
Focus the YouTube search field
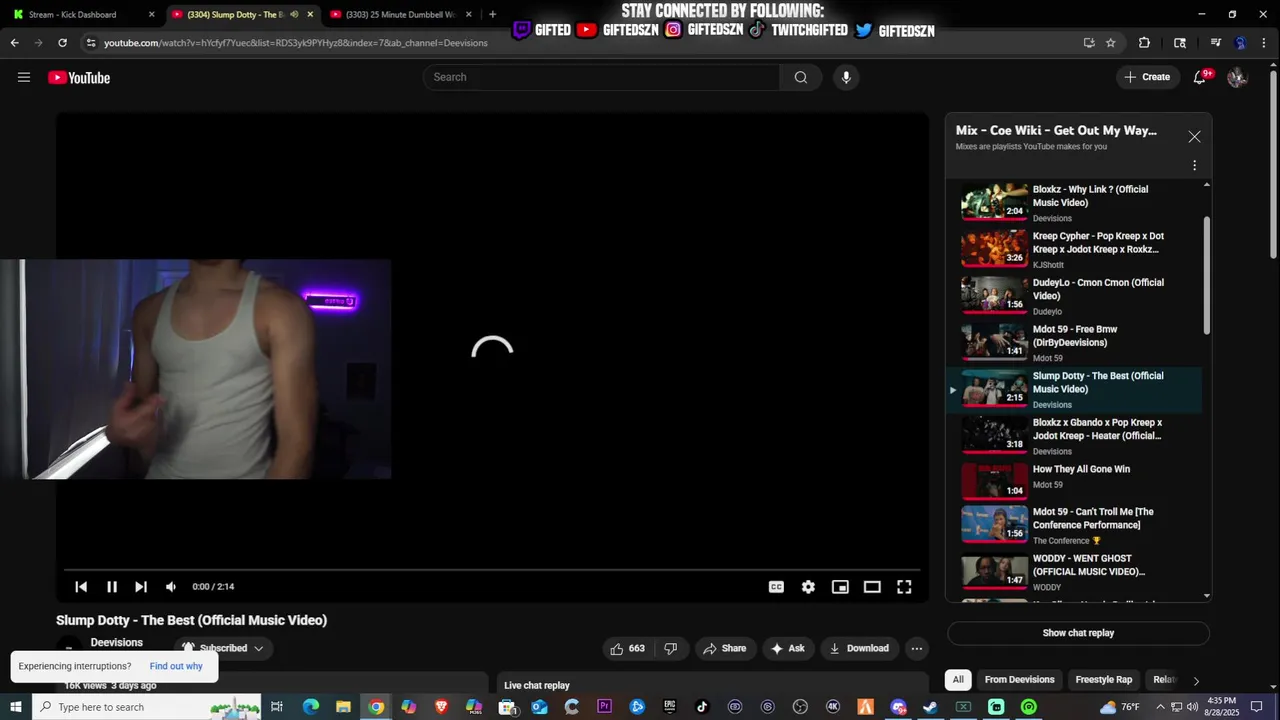602,77
